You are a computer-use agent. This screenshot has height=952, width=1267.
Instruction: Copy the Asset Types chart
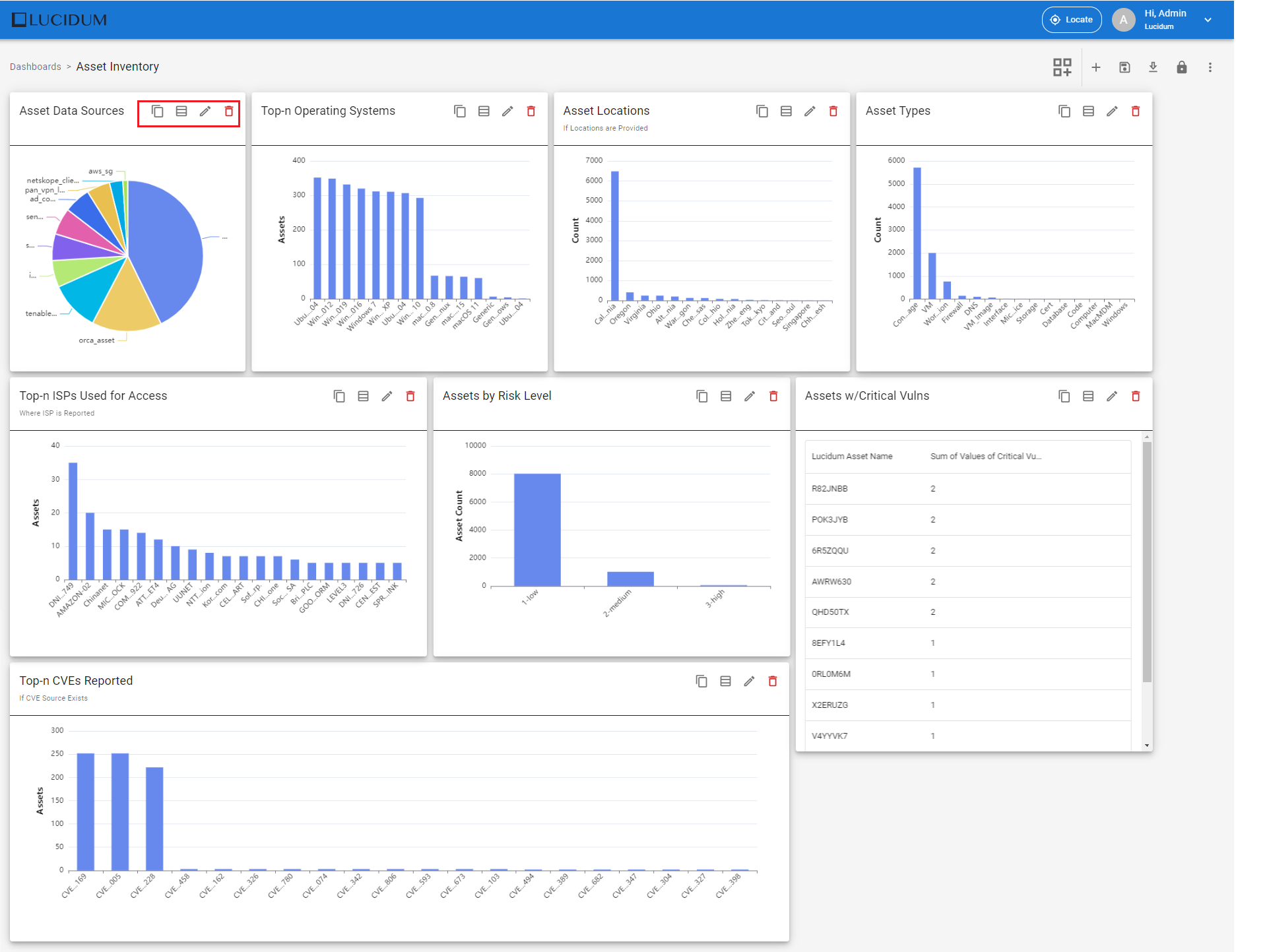[1064, 111]
